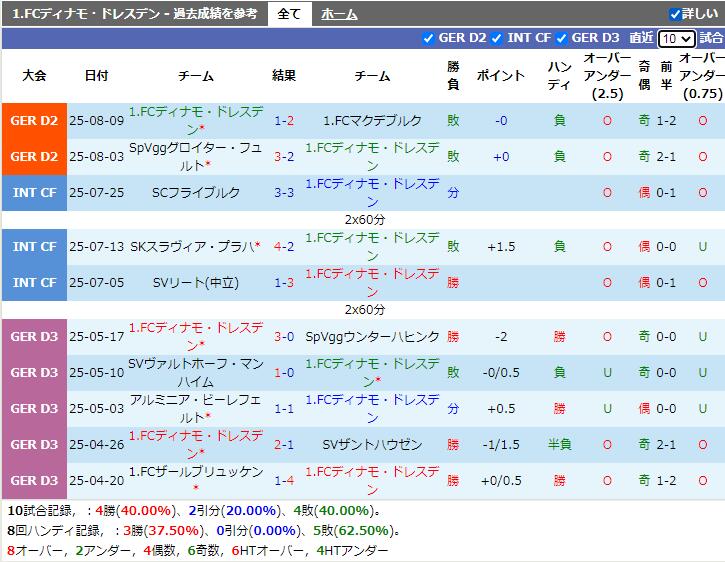
Task: Click the 10試合記録 summary line
Action: point(195,511)
